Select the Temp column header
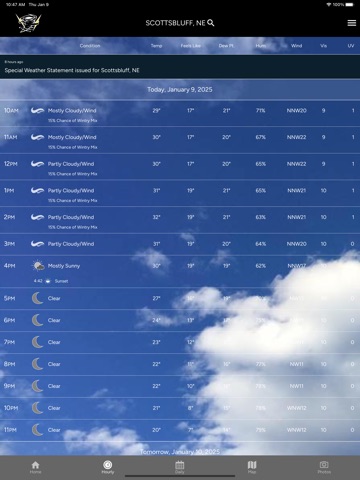 [x=156, y=46]
